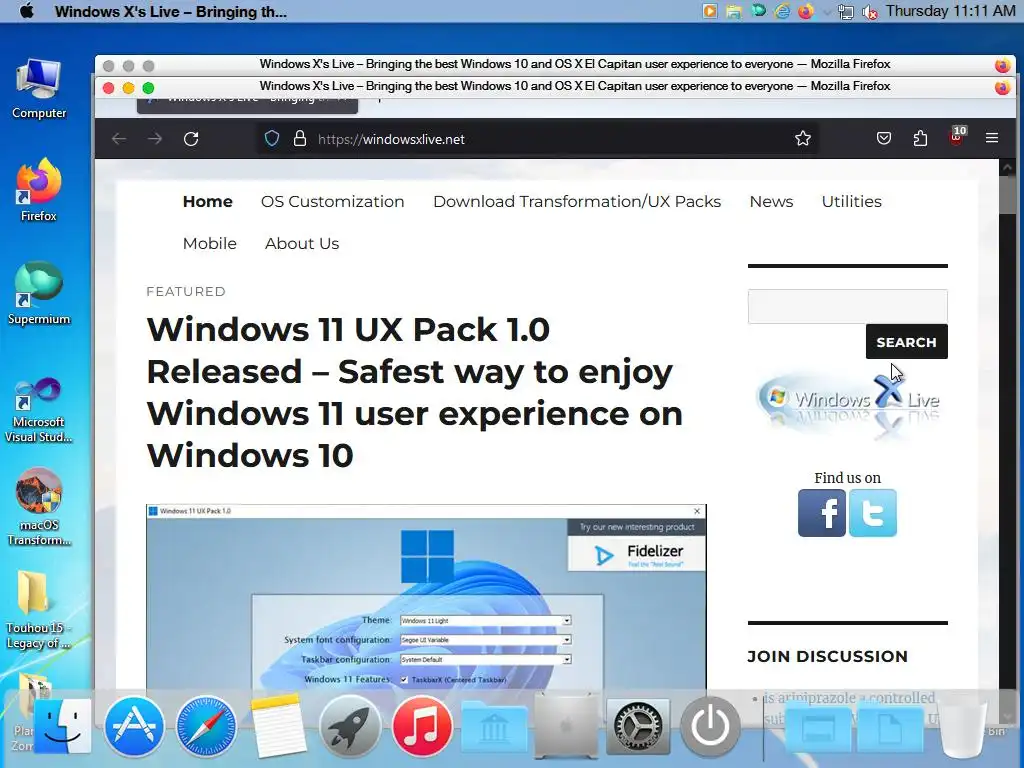The height and width of the screenshot is (768, 1024).
Task: Open the Firefox hamburger menu
Action: (992, 138)
